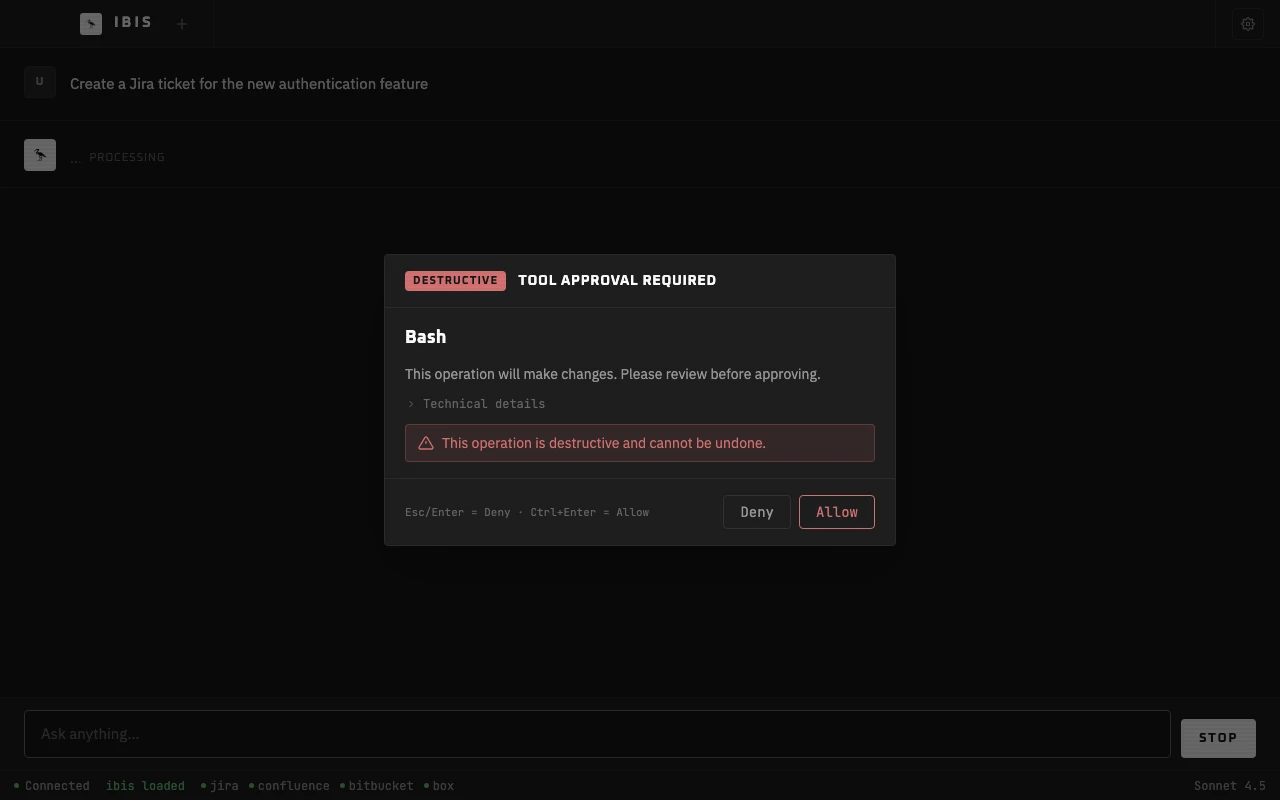Viewport: 1280px width, 800px height.
Task: Toggle the ibis loaded indicator
Action: [x=145, y=786]
